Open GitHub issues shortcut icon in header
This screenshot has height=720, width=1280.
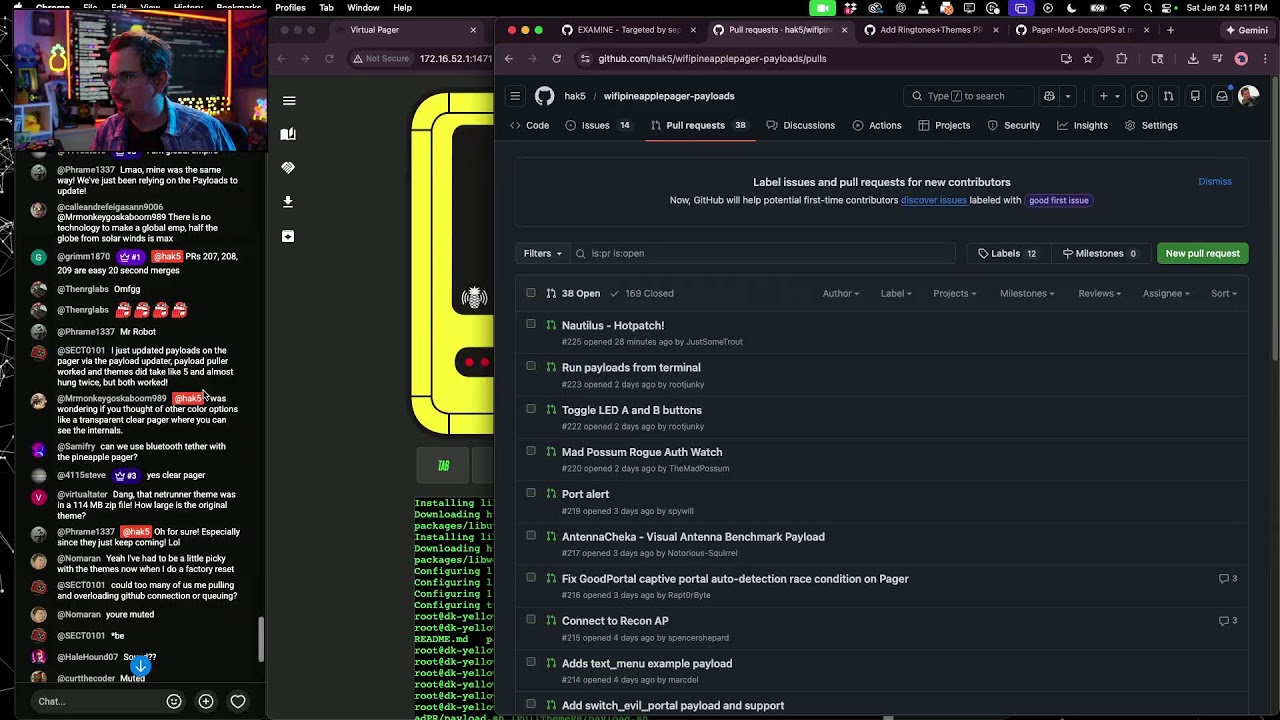coord(1142,96)
